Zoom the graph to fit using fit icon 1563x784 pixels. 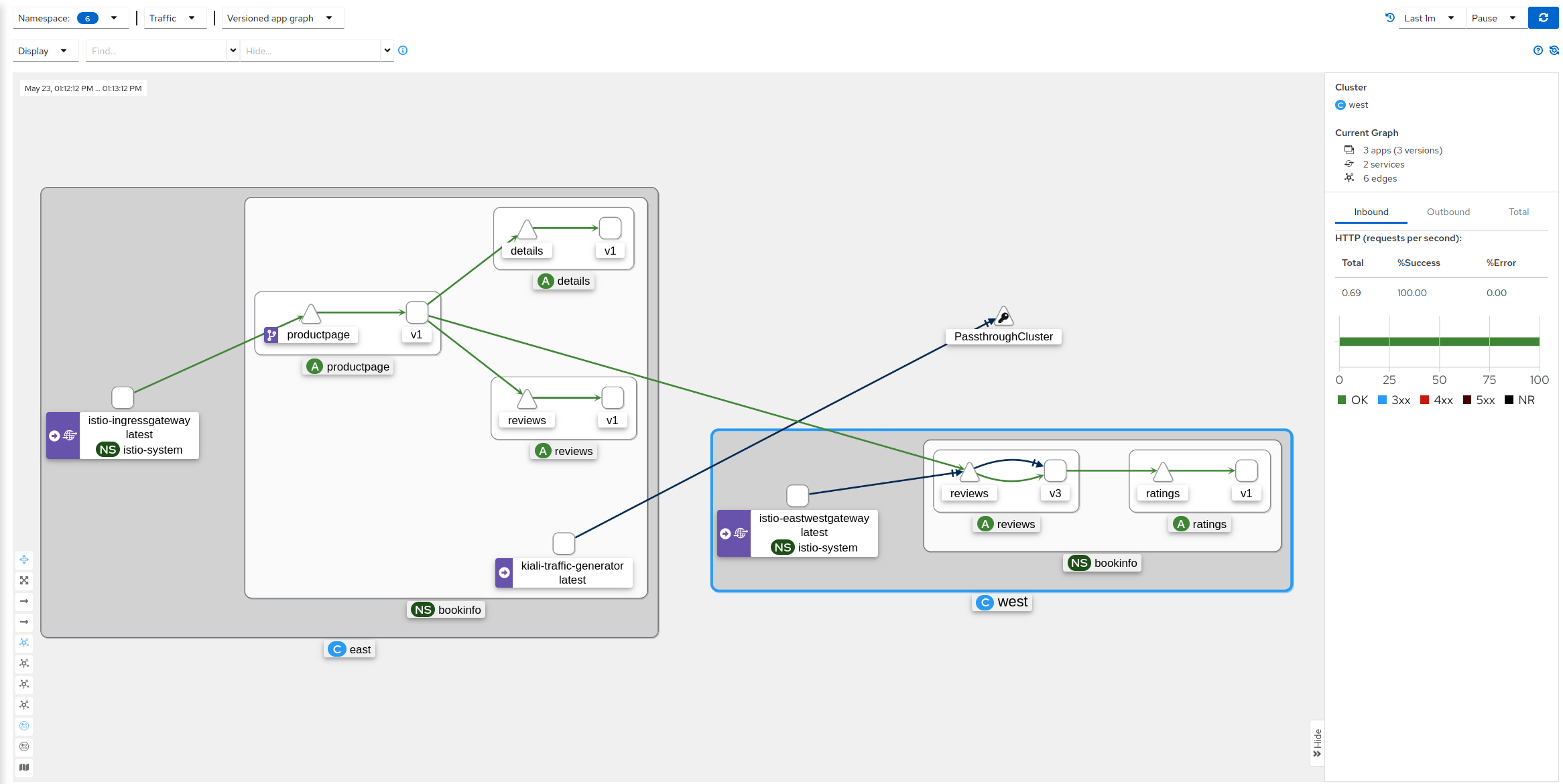(24, 581)
